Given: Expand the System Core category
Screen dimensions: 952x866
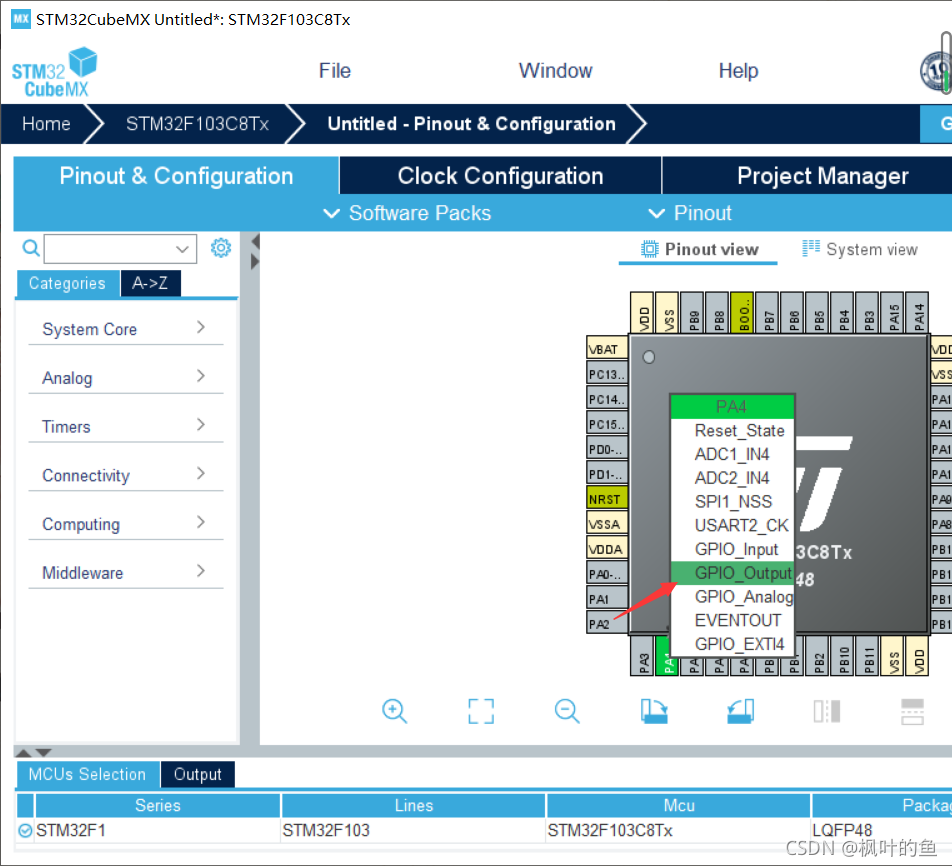Looking at the screenshot, I should [x=126, y=329].
